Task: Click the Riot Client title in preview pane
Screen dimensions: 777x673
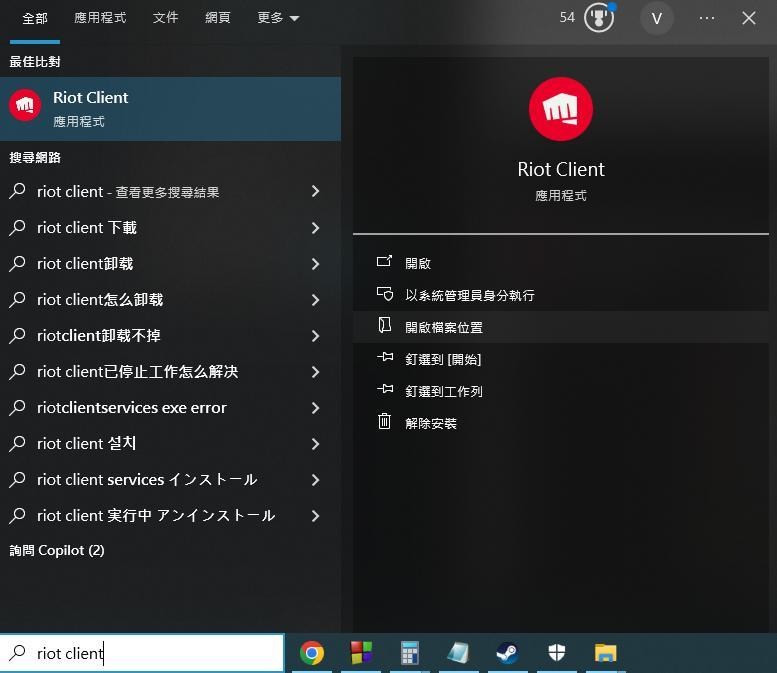Action: pos(560,169)
